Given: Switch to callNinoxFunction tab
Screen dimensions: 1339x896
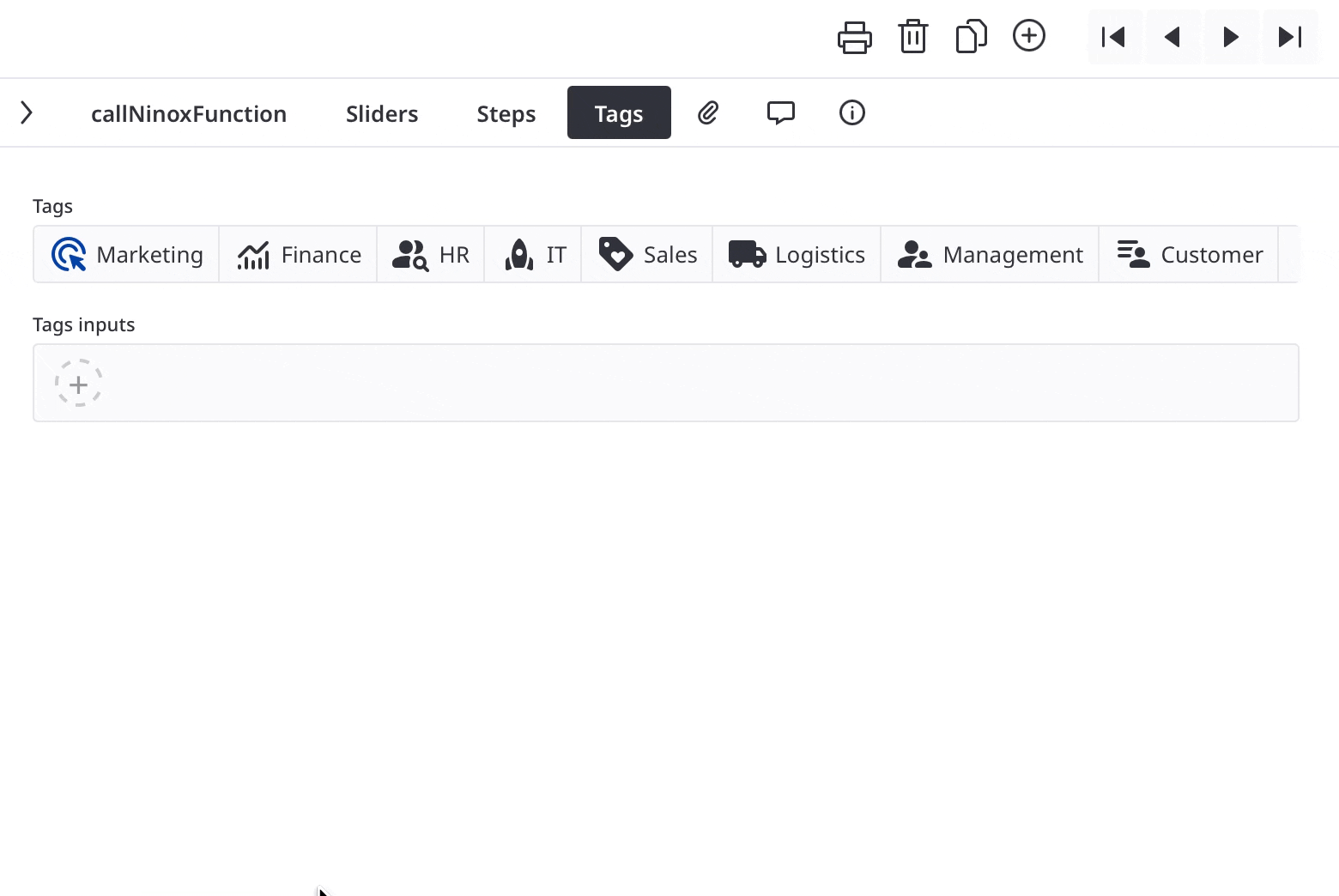Looking at the screenshot, I should (x=189, y=113).
